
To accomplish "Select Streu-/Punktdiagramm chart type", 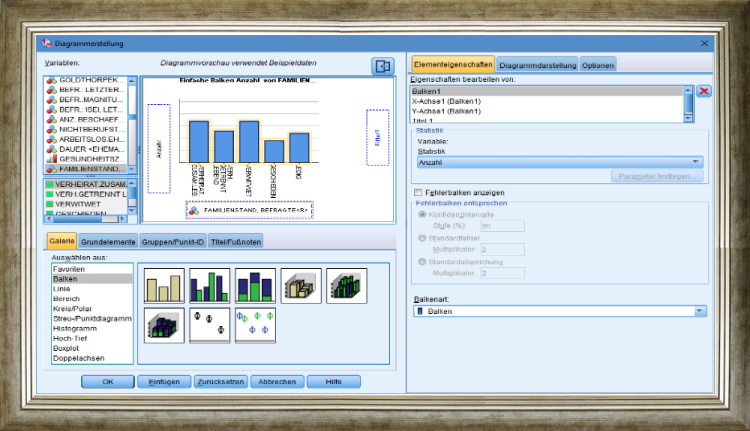I will [92, 318].
